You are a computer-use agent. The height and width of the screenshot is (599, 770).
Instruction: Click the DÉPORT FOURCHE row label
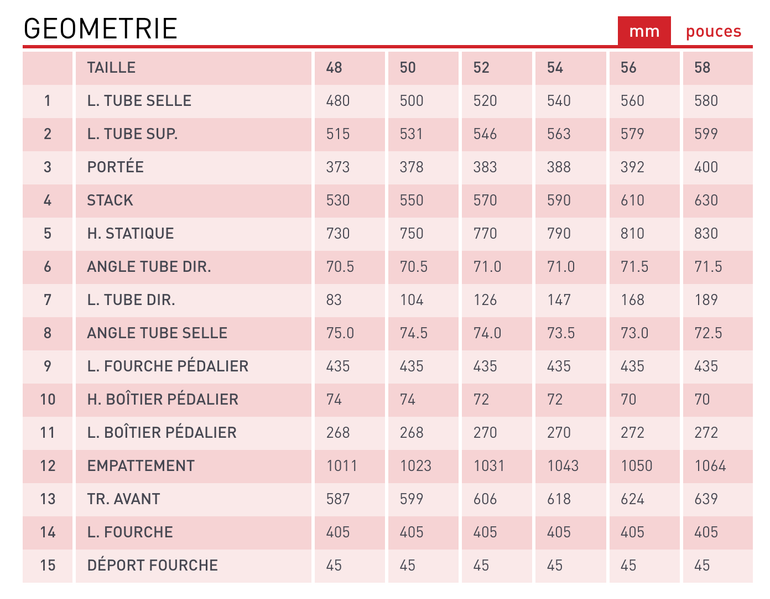[152, 565]
